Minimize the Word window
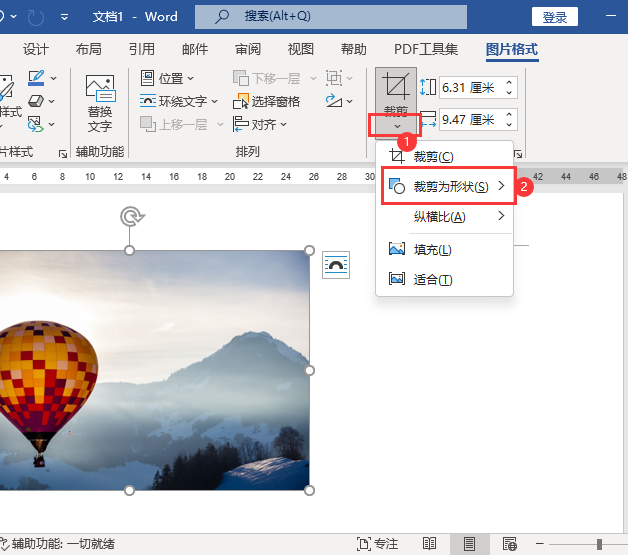 pyautogui.click(x=611, y=16)
